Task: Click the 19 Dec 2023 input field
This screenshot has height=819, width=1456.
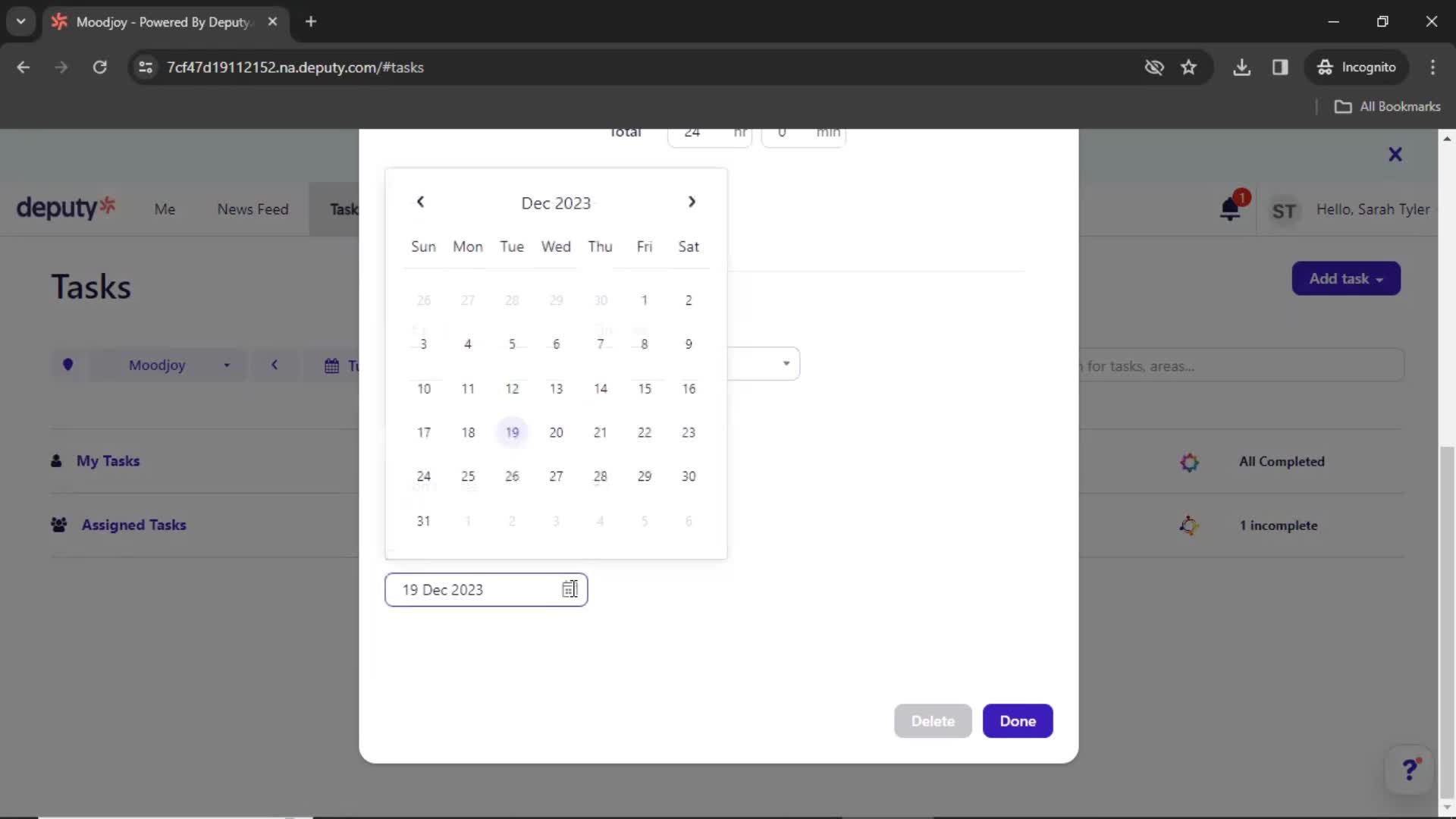Action: click(487, 589)
